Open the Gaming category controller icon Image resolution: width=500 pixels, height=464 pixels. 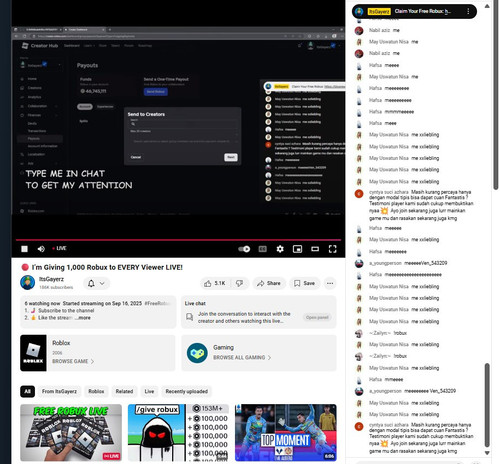pyautogui.click(x=197, y=353)
